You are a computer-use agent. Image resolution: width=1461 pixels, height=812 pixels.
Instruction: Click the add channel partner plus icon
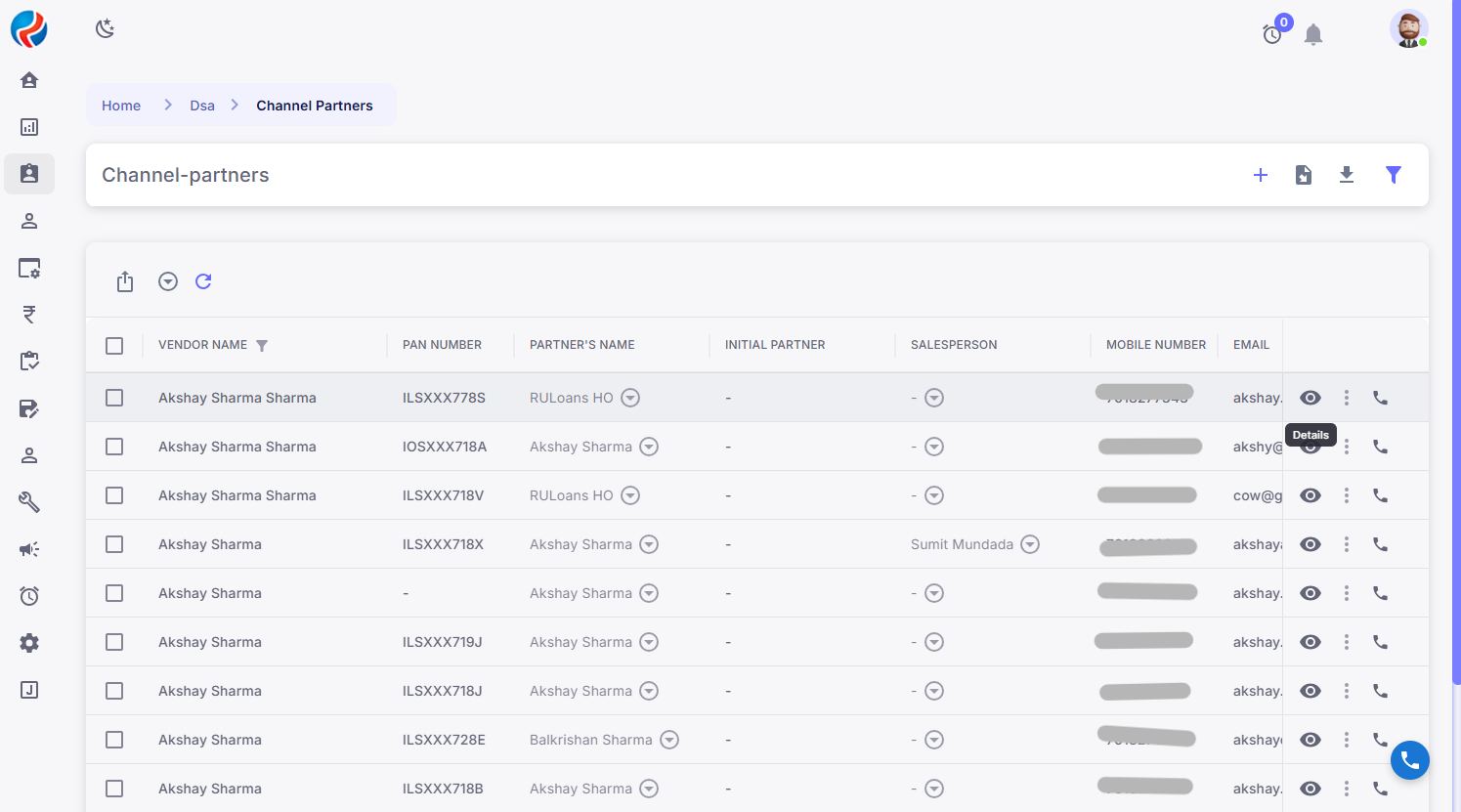click(1261, 175)
